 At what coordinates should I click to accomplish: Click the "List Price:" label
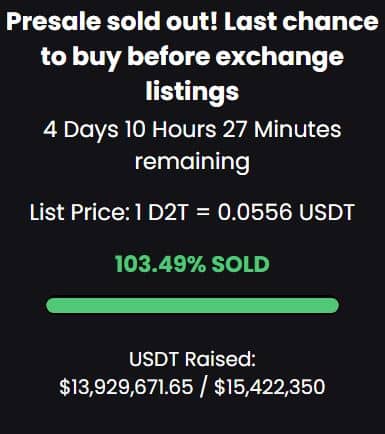pos(79,212)
